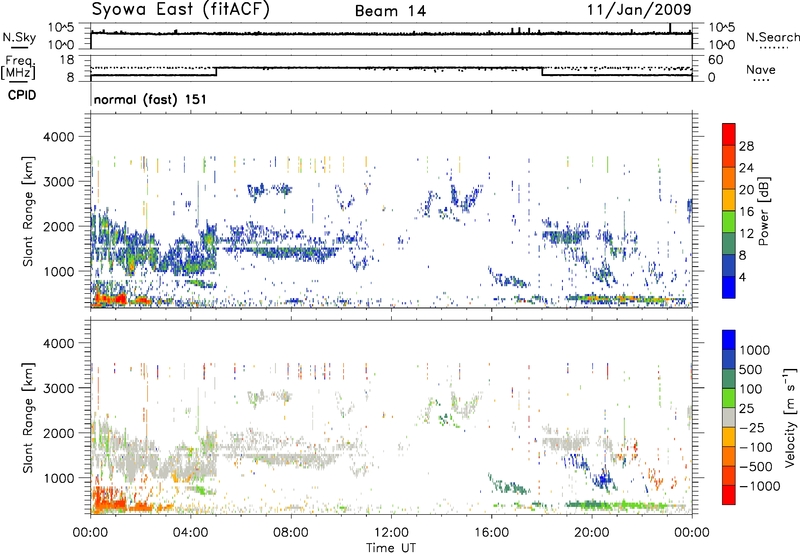
Task: Click the N.Sky noise trace line
Action: point(391,34)
